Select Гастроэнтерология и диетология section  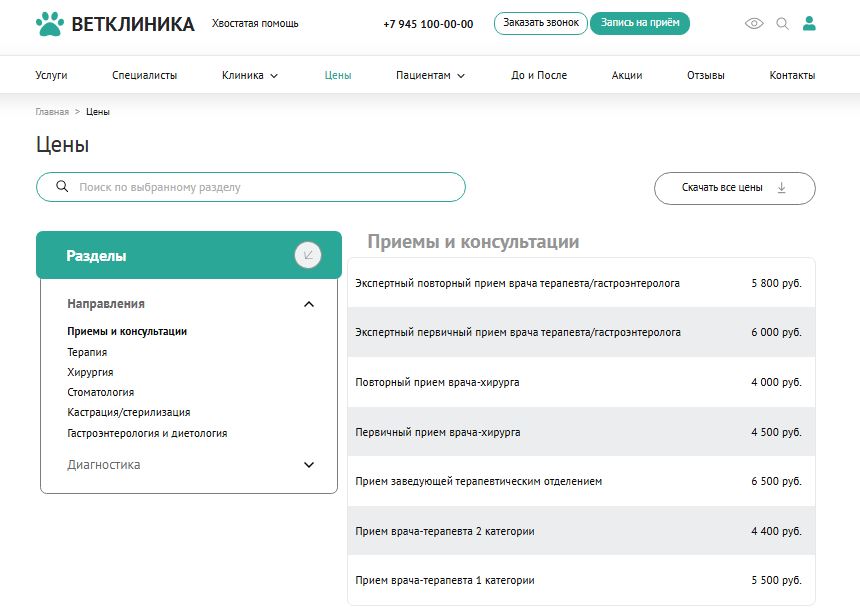[x=147, y=433]
